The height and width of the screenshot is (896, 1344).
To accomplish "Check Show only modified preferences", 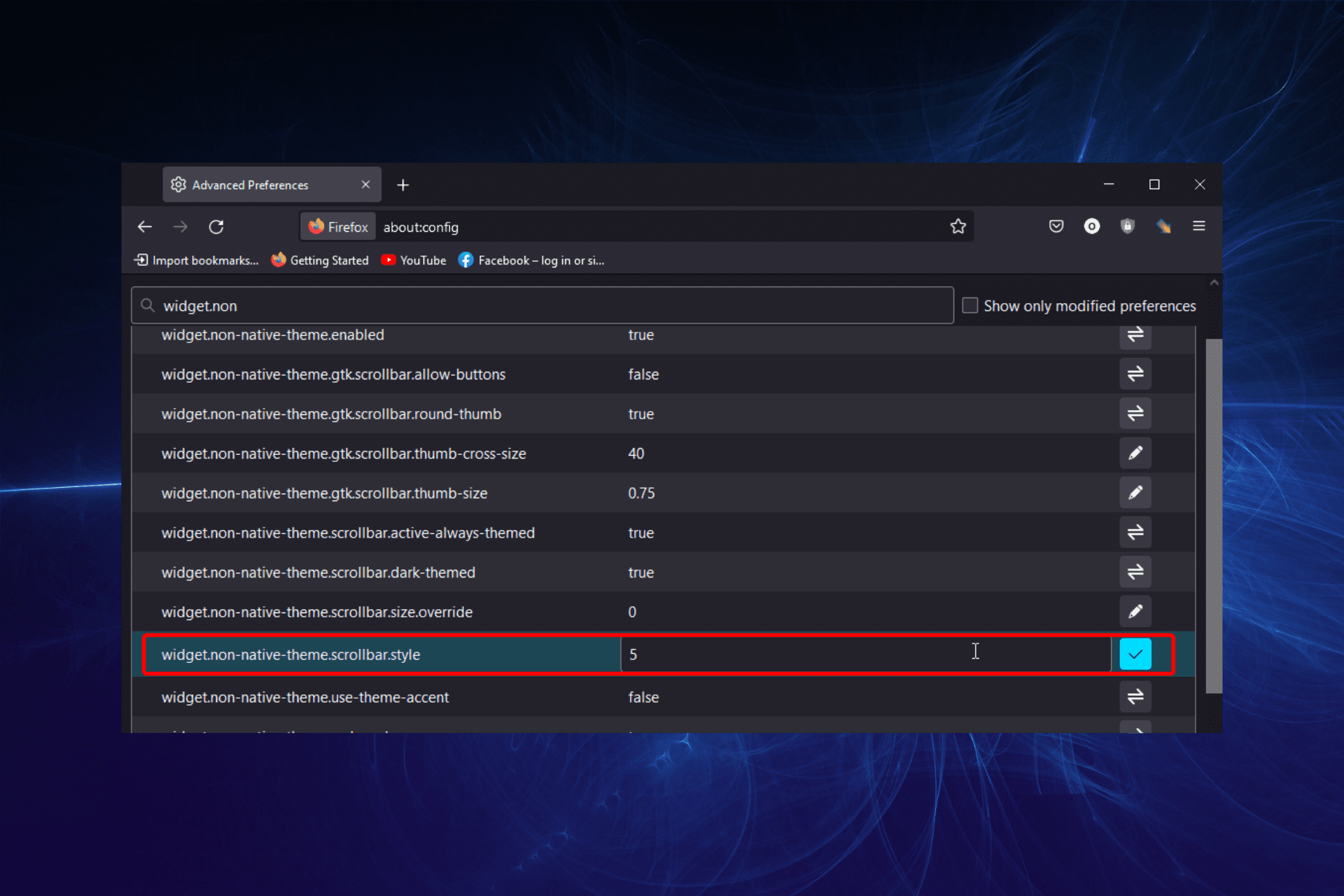I will click(969, 306).
